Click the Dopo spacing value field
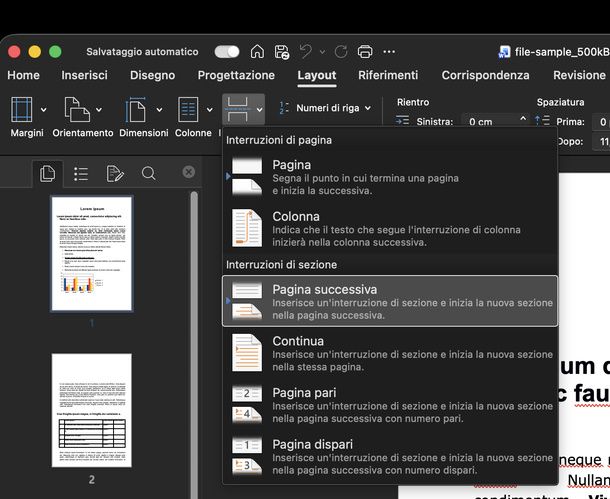The image size is (610, 499). pos(601,141)
